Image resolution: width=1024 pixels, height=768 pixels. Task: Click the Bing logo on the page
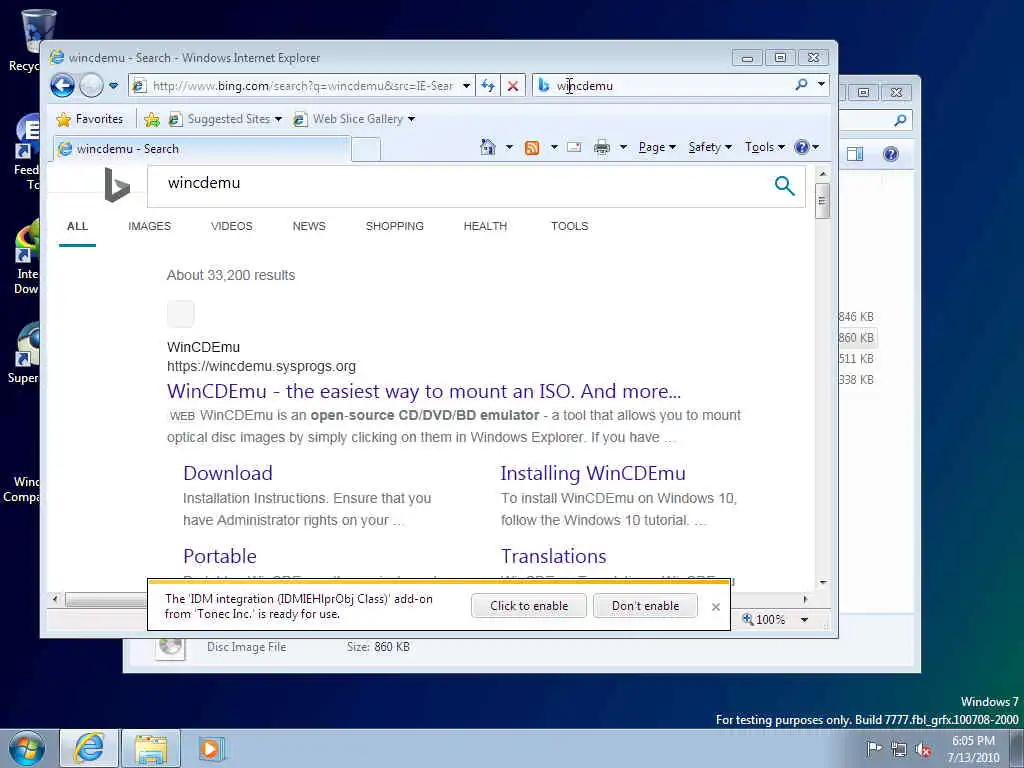[x=117, y=185]
